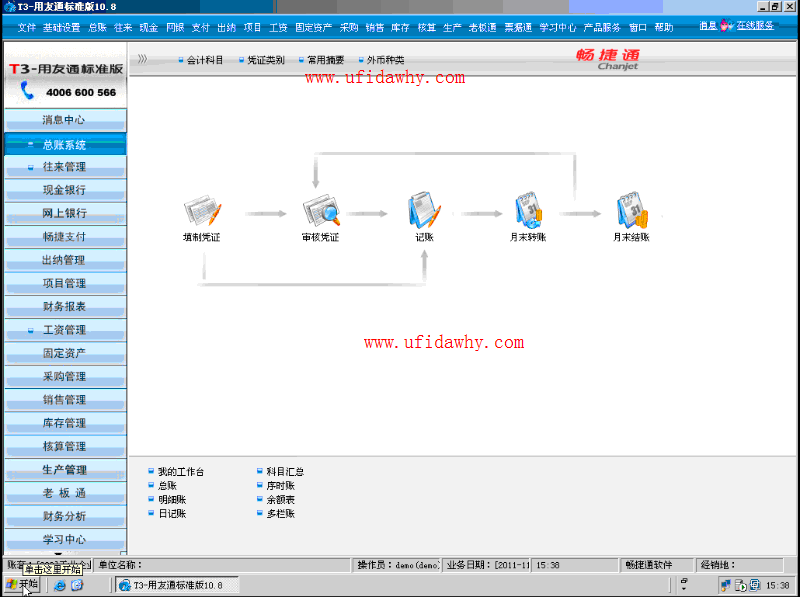Click the 业务日期 status field
Viewport: 800px width, 597px height.
click(x=487, y=565)
